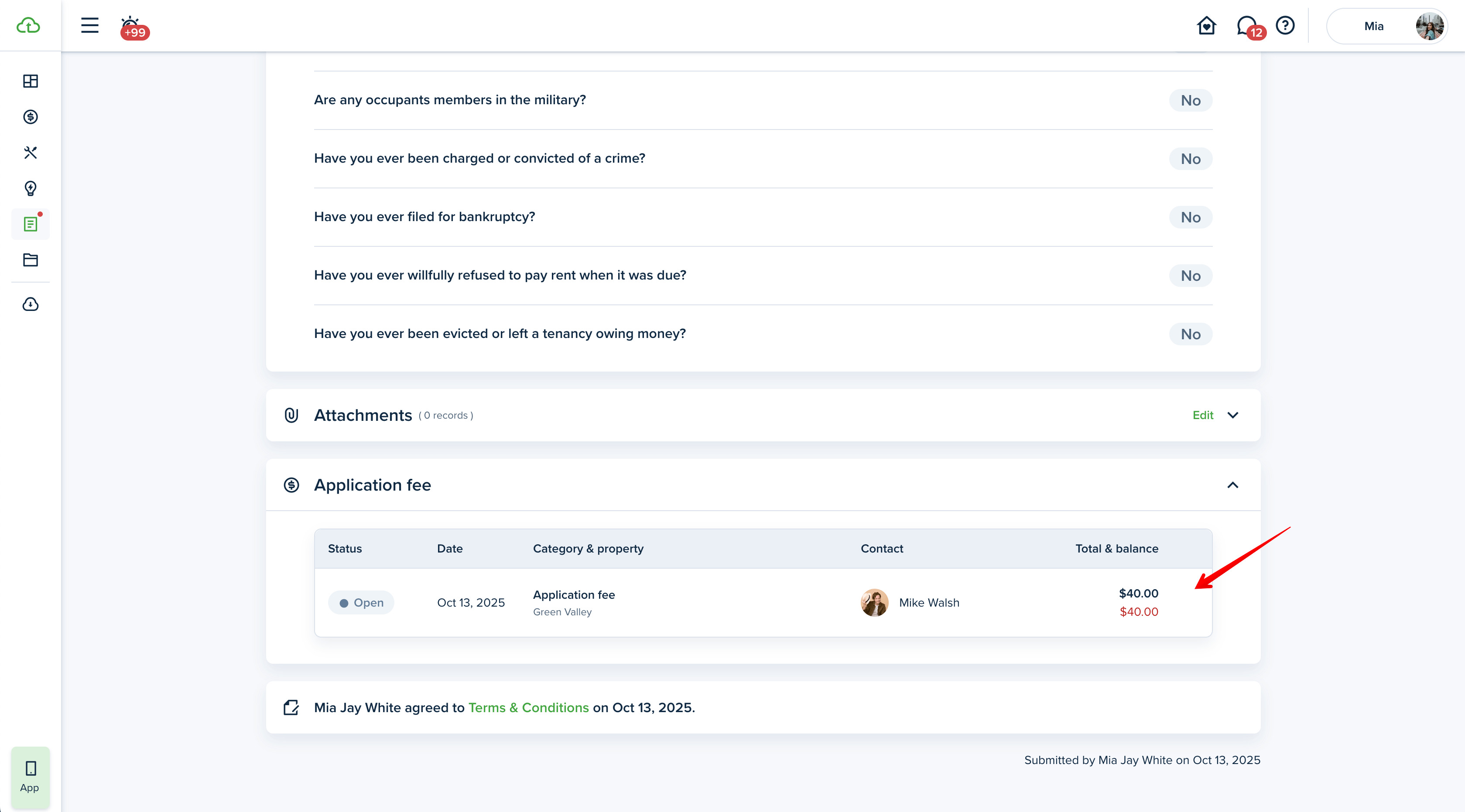1465x812 pixels.
Task: Open the dashboard grid icon in sidebar
Action: click(x=30, y=81)
